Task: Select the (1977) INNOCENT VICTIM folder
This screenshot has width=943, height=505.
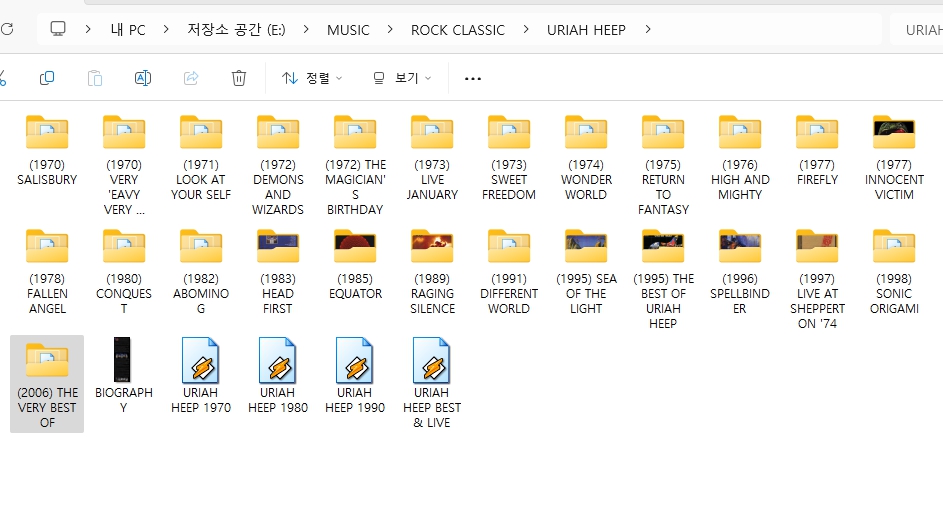Action: coord(894,158)
